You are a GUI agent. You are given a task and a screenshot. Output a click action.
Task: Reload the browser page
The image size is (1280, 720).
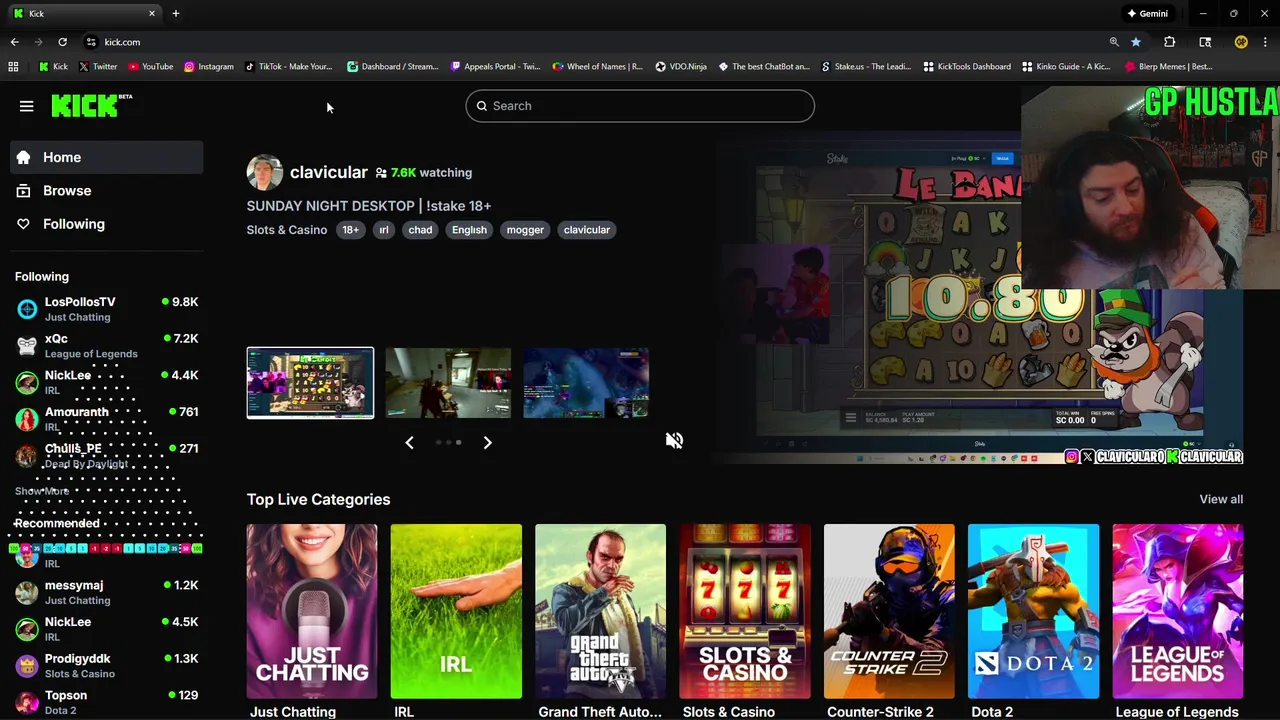click(x=62, y=42)
